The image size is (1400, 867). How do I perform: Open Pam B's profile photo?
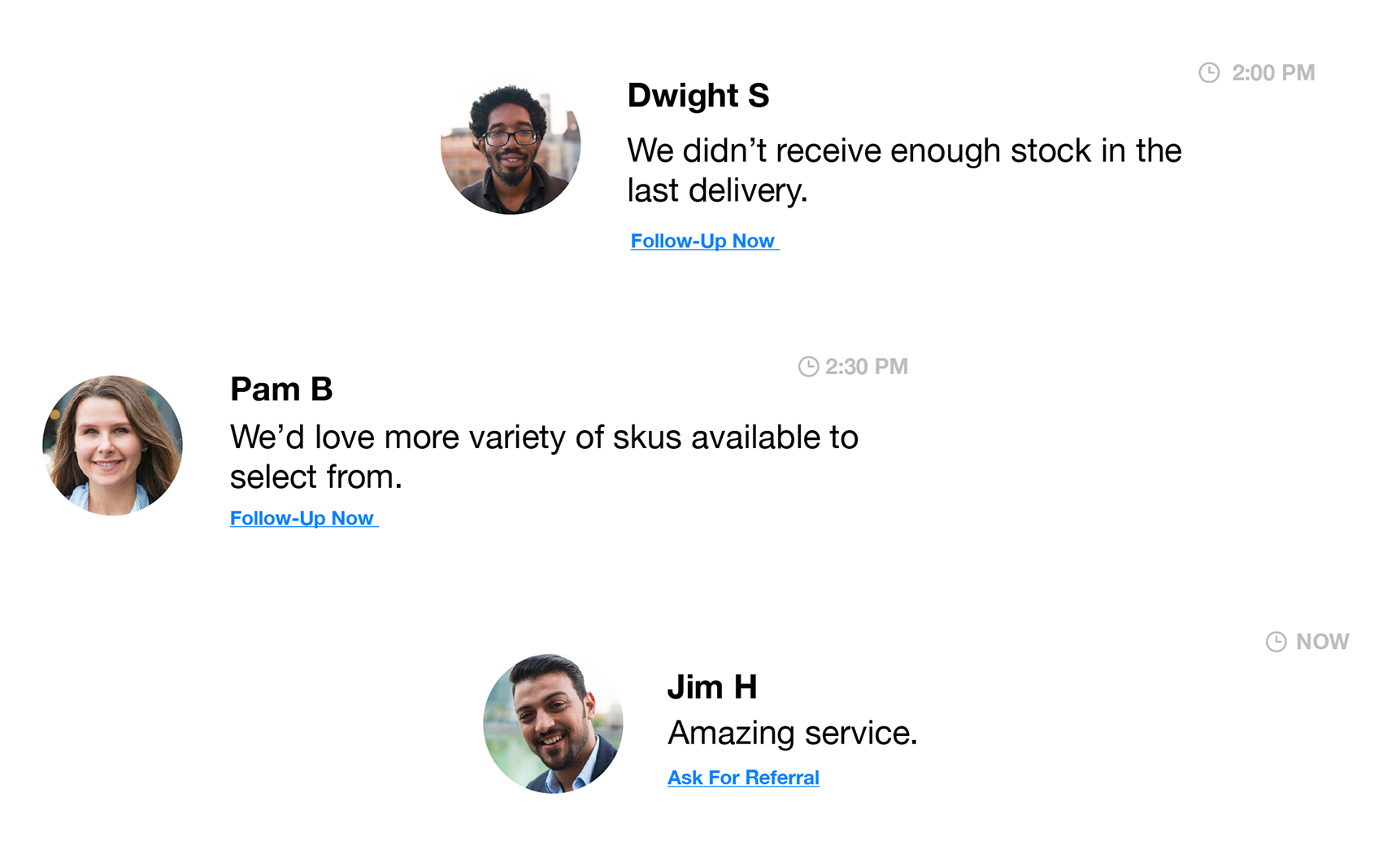(x=112, y=445)
